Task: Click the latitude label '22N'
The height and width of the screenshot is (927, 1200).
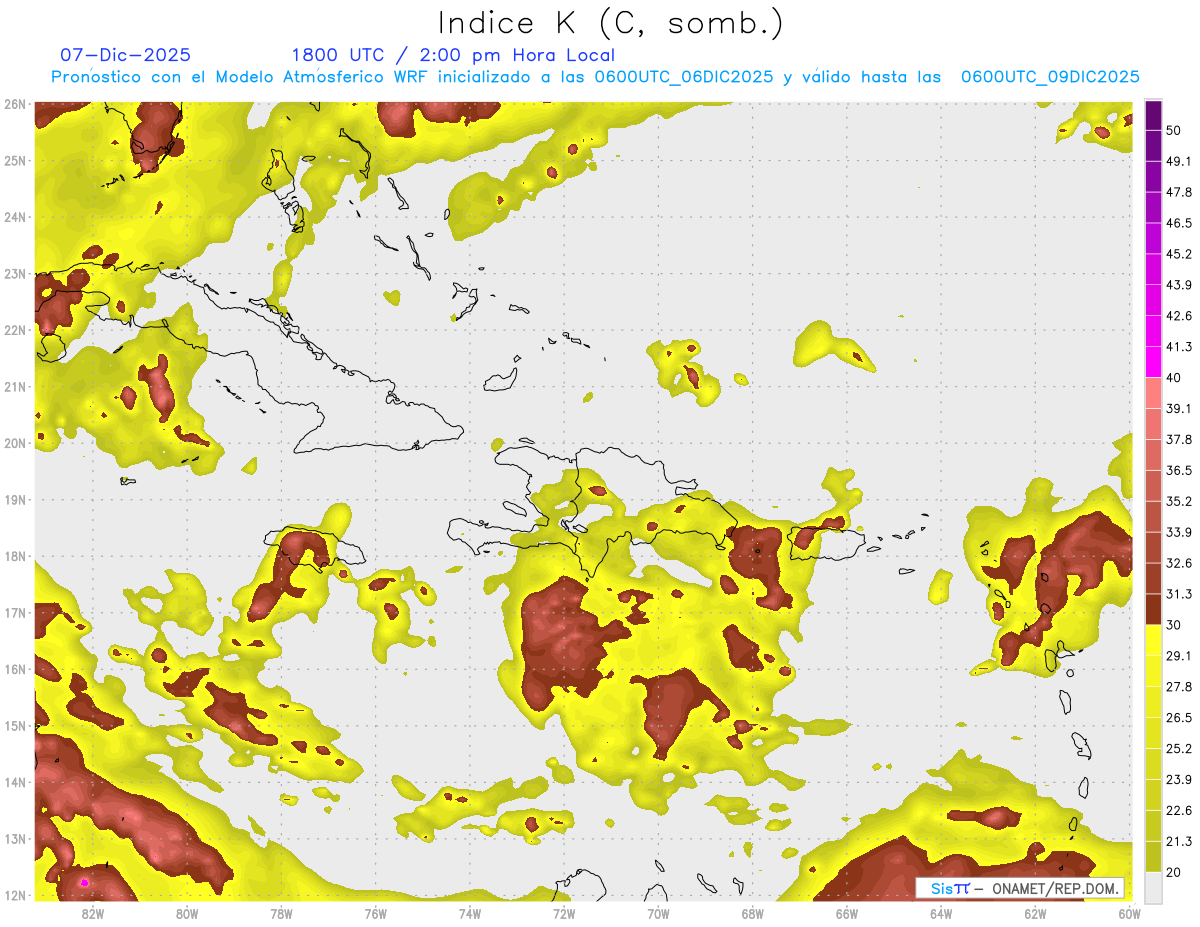Action: click(14, 330)
